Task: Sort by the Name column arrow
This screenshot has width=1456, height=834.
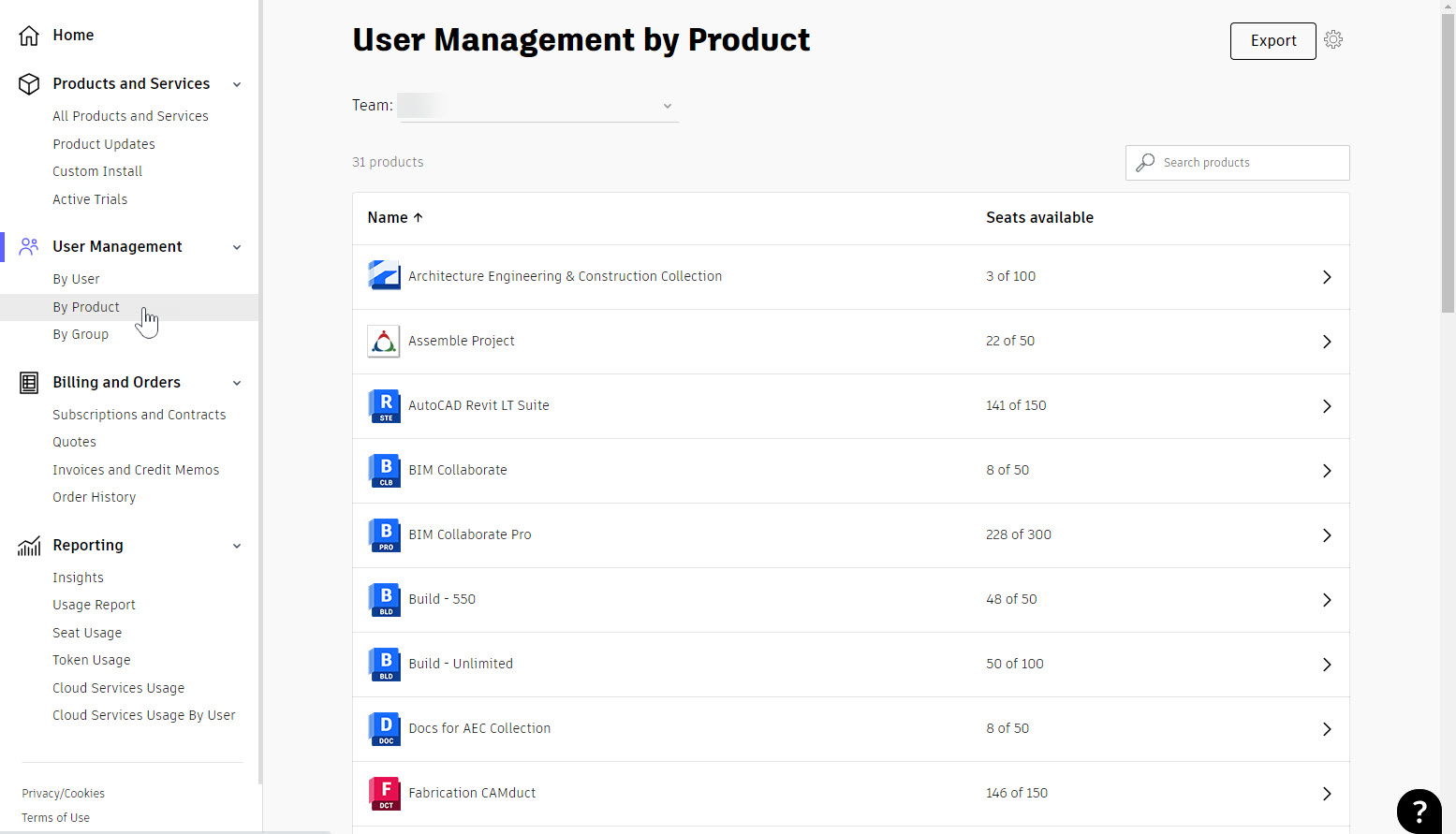Action: click(419, 217)
